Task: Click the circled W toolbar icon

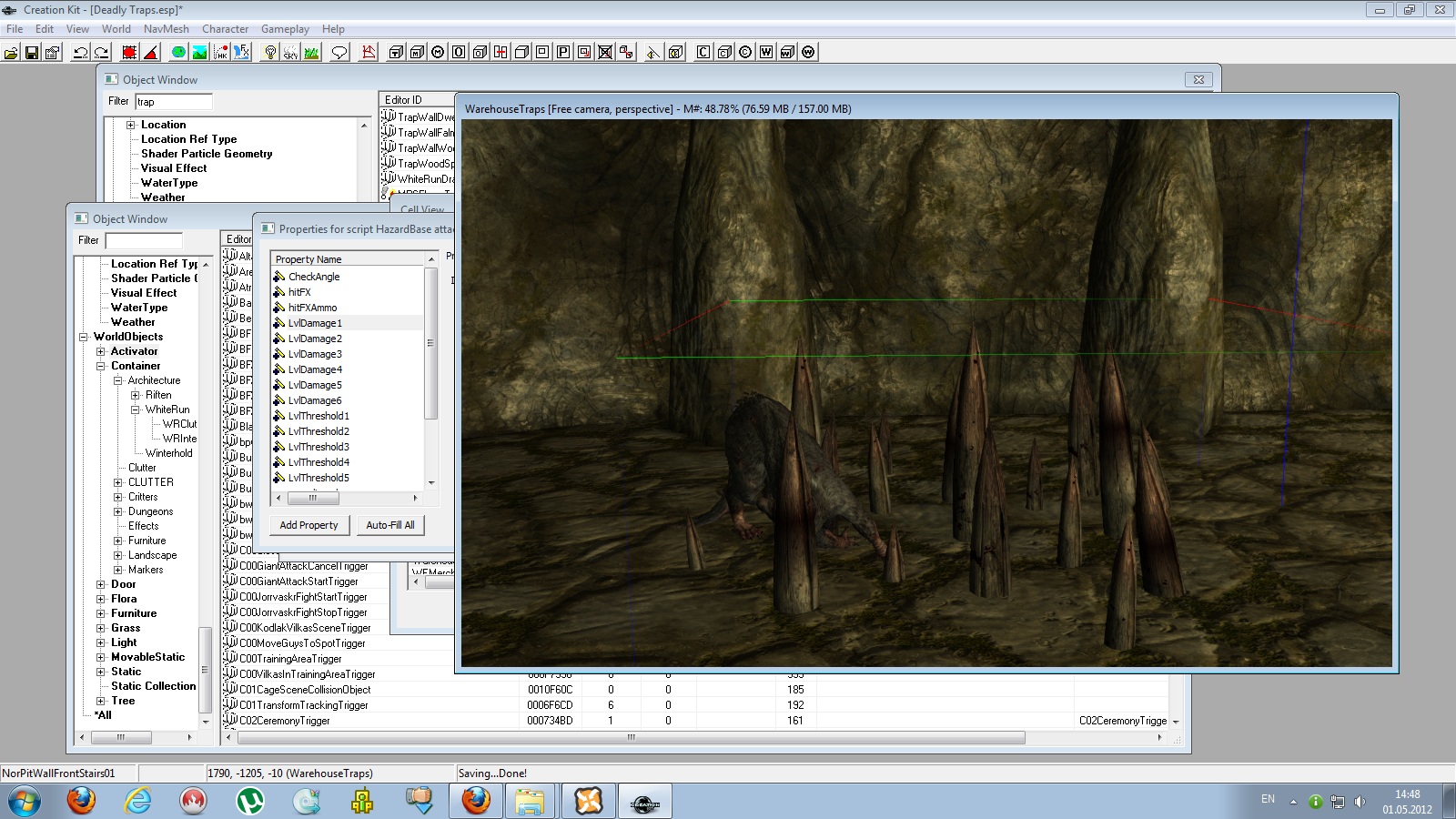Action: [808, 52]
